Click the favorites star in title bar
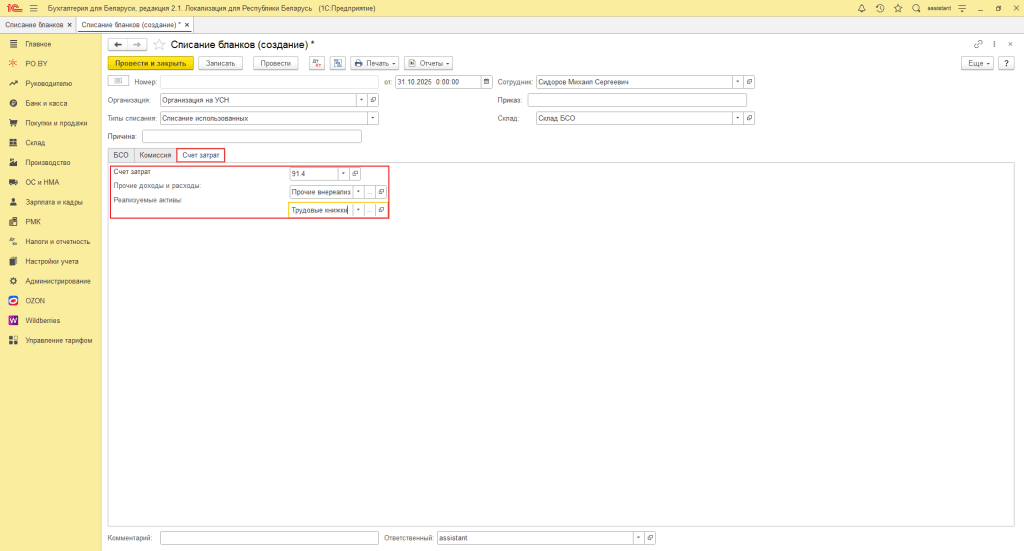Screen dimensions: 1024x551 (x=898, y=8)
